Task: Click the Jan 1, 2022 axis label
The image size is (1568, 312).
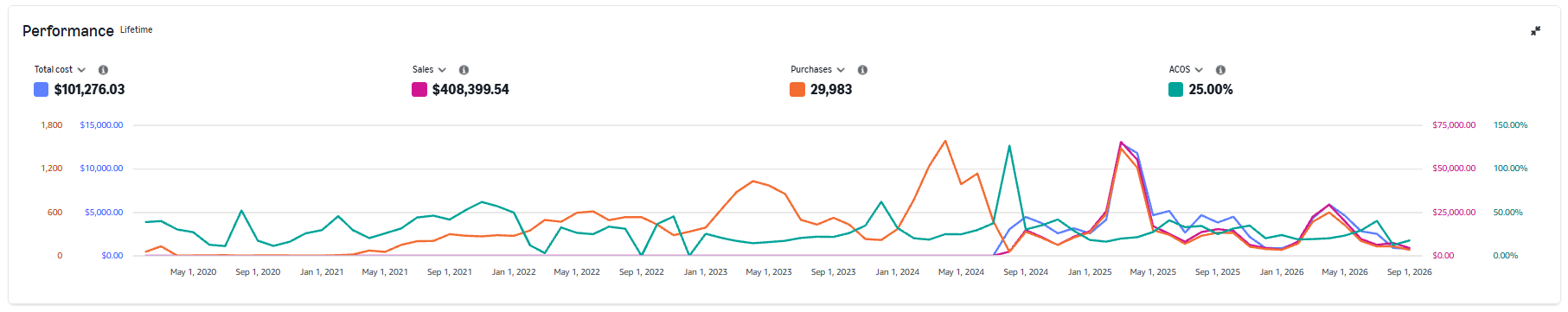Action: coord(514,272)
